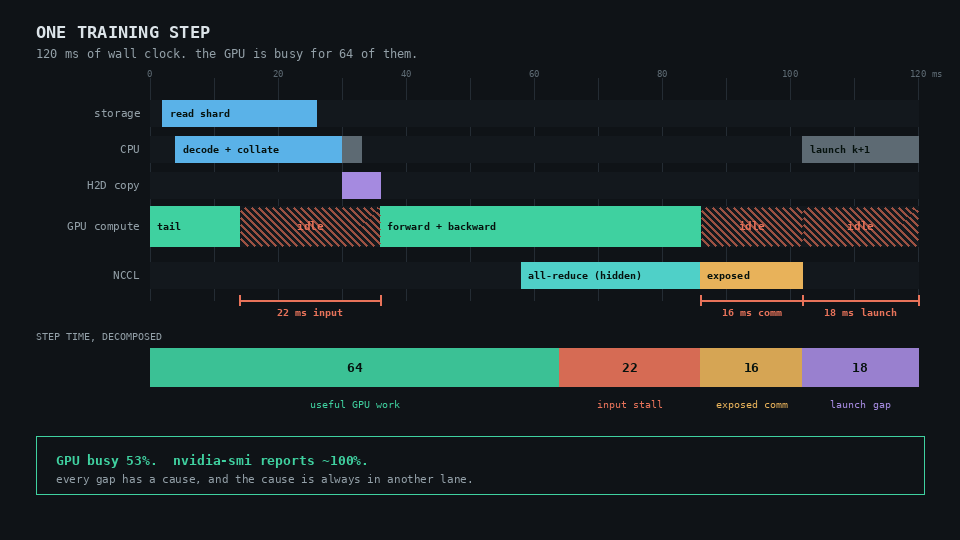Click the 'STEP TIME, DECOMPOSED' heading
The image size is (960, 540).
click(99, 337)
